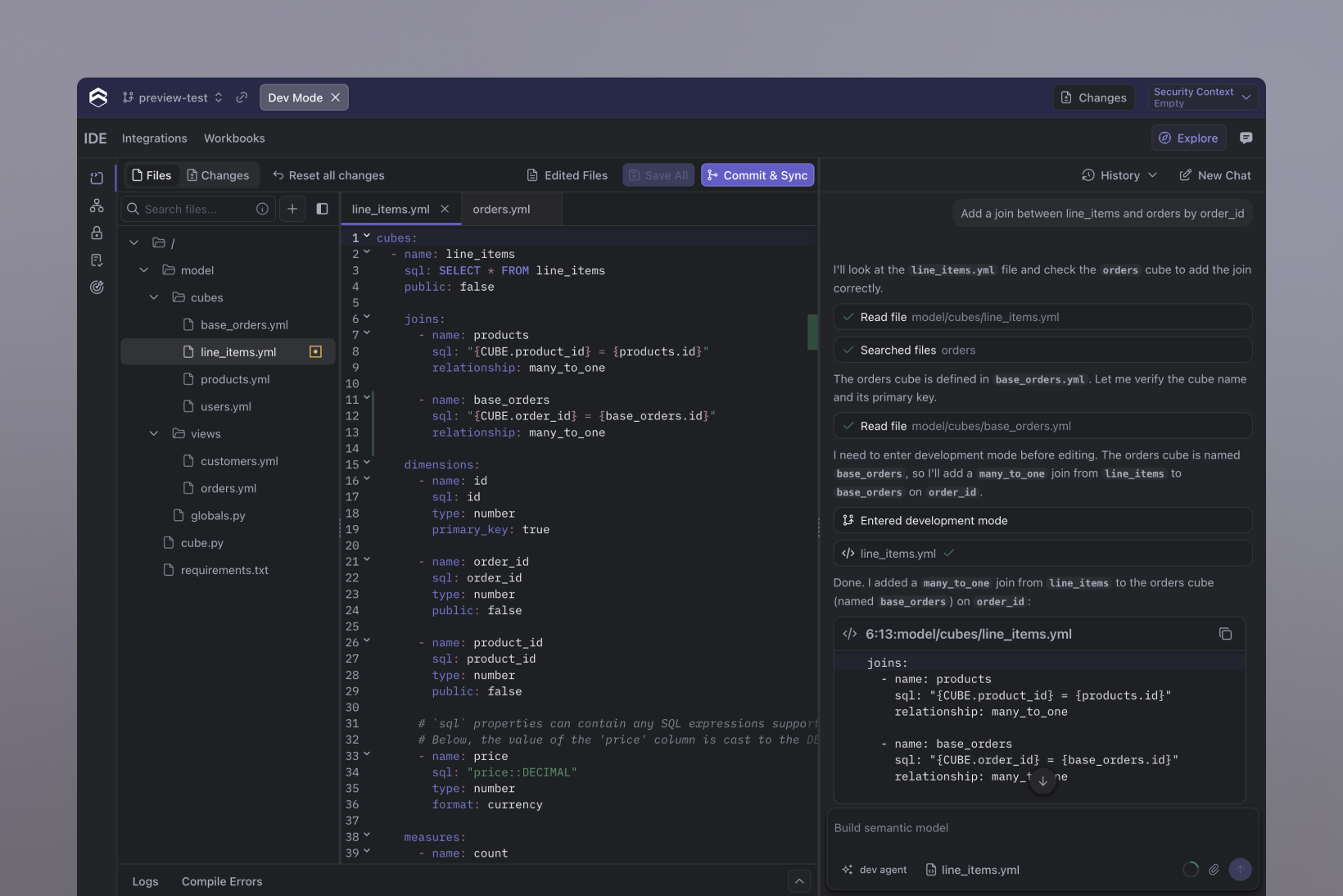Click Save All button
This screenshot has height=896, width=1343.
[x=658, y=175]
